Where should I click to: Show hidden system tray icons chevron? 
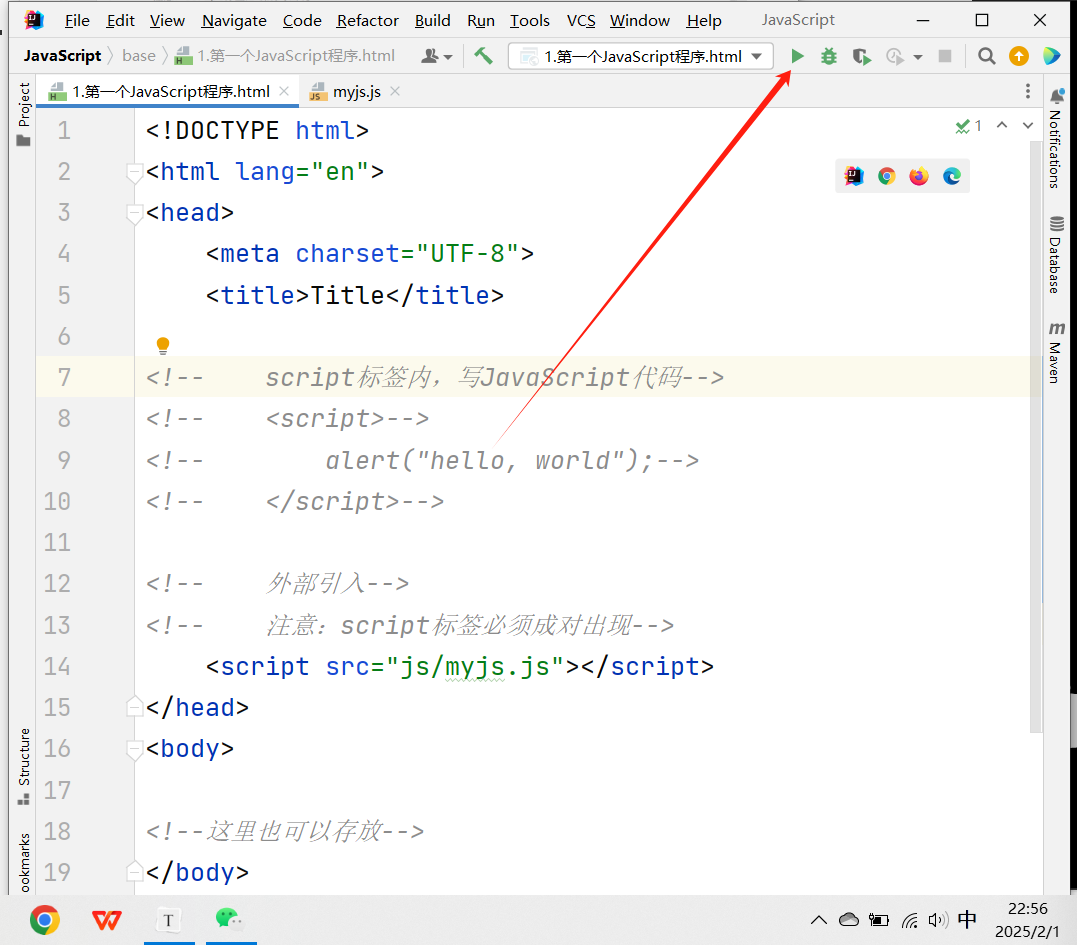tap(819, 920)
